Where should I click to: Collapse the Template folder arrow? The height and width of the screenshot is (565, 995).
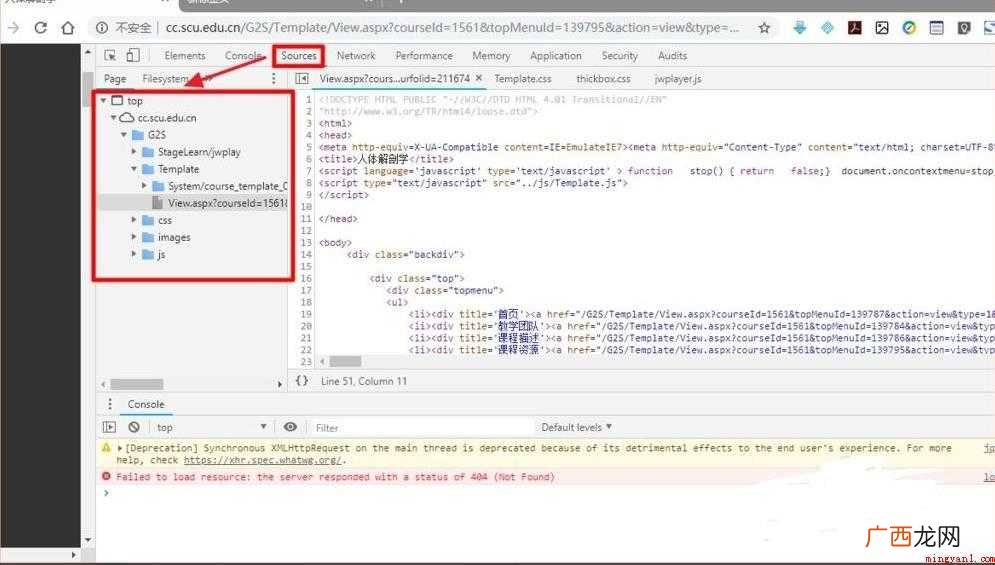[x=134, y=169]
